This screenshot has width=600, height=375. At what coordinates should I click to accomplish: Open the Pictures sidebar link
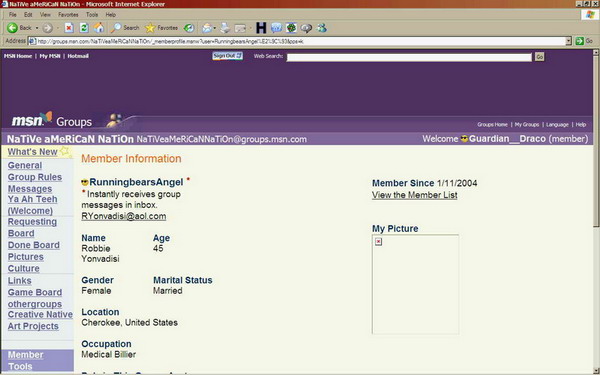[x=26, y=257]
